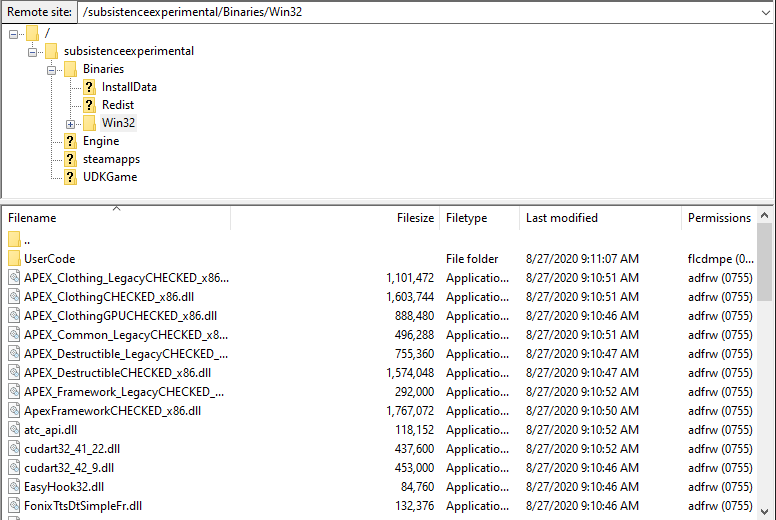Click APEX_Common_LegacyCHECKED file icon
The image size is (776, 520).
pos(14,334)
